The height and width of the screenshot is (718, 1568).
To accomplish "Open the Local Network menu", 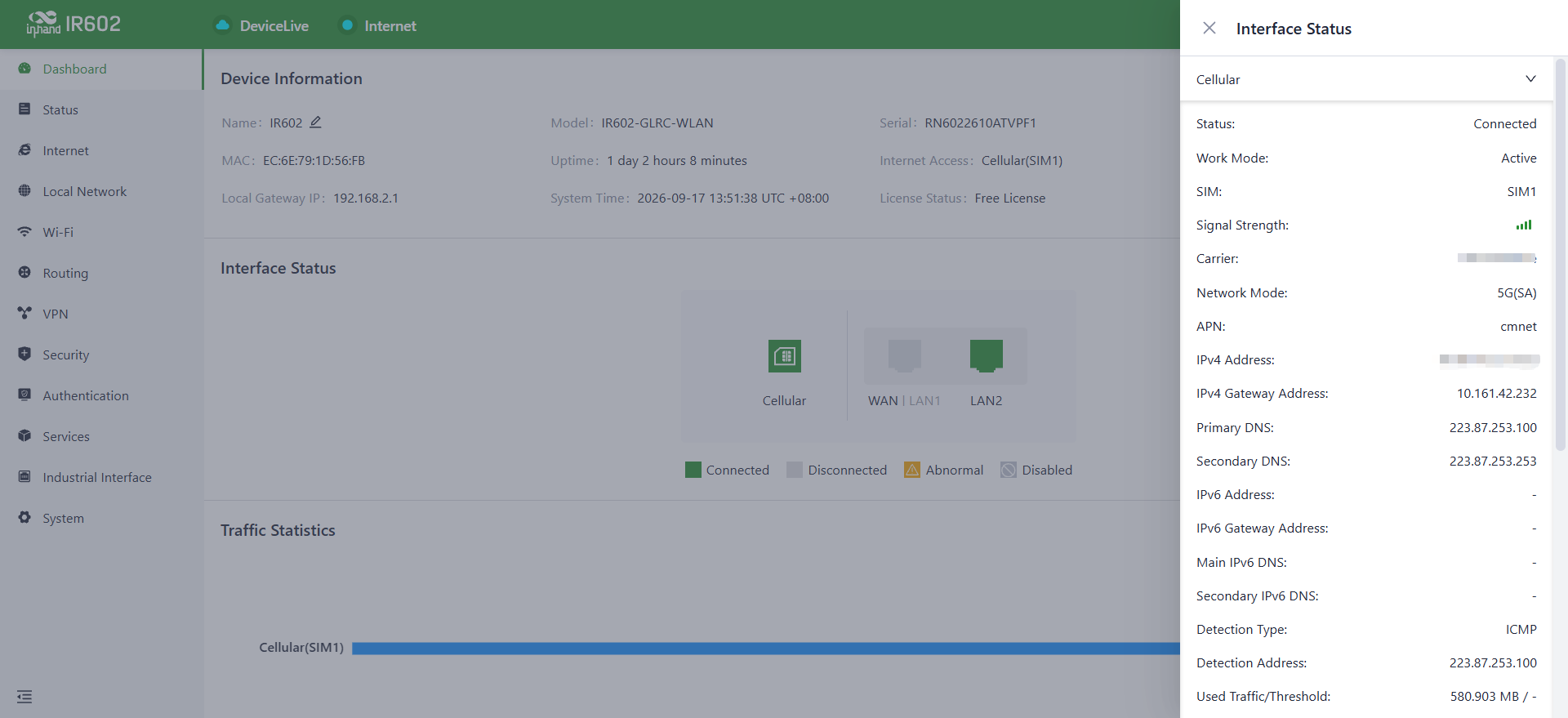I will point(100,191).
